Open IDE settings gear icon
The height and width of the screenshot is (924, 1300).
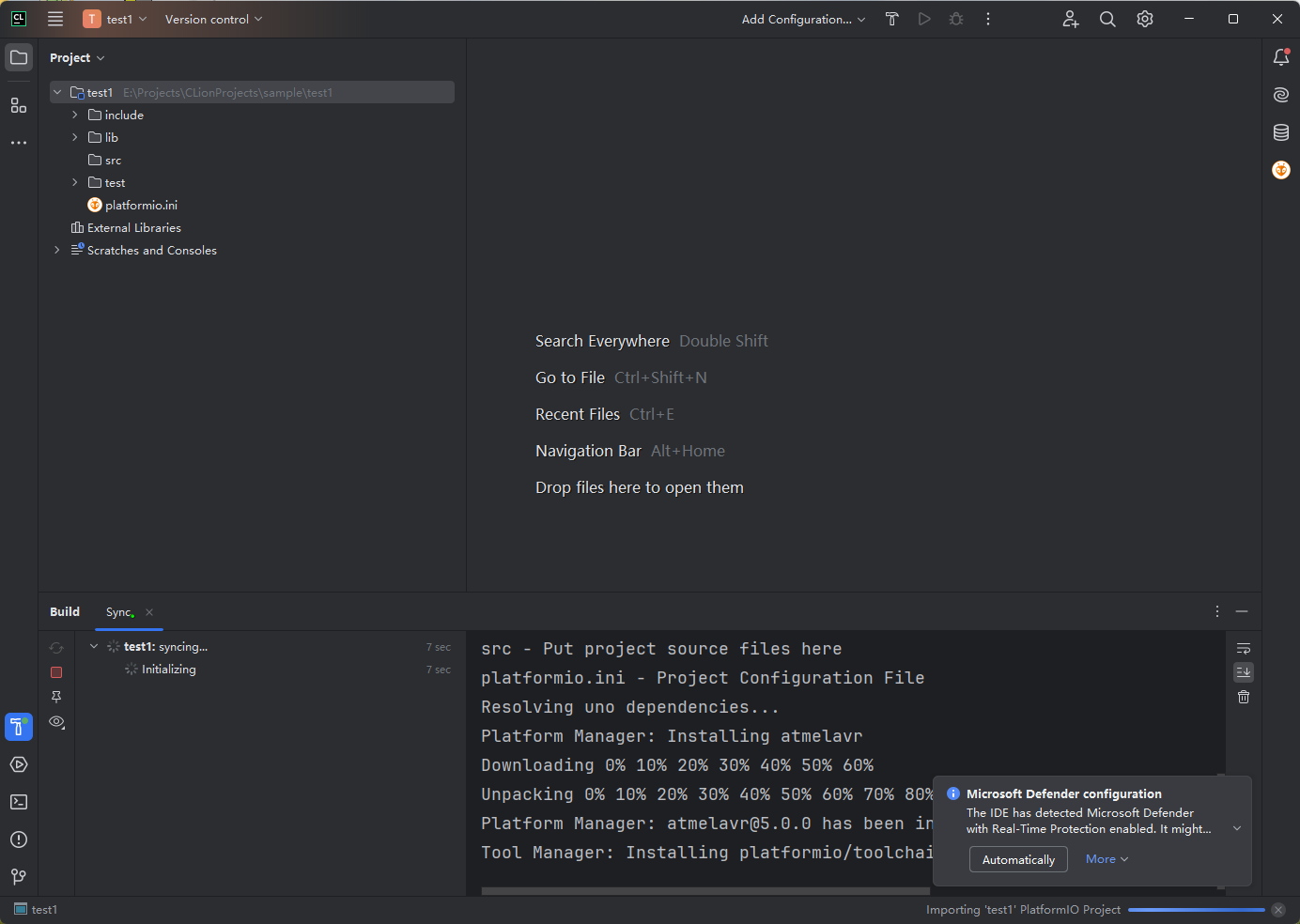[1145, 19]
